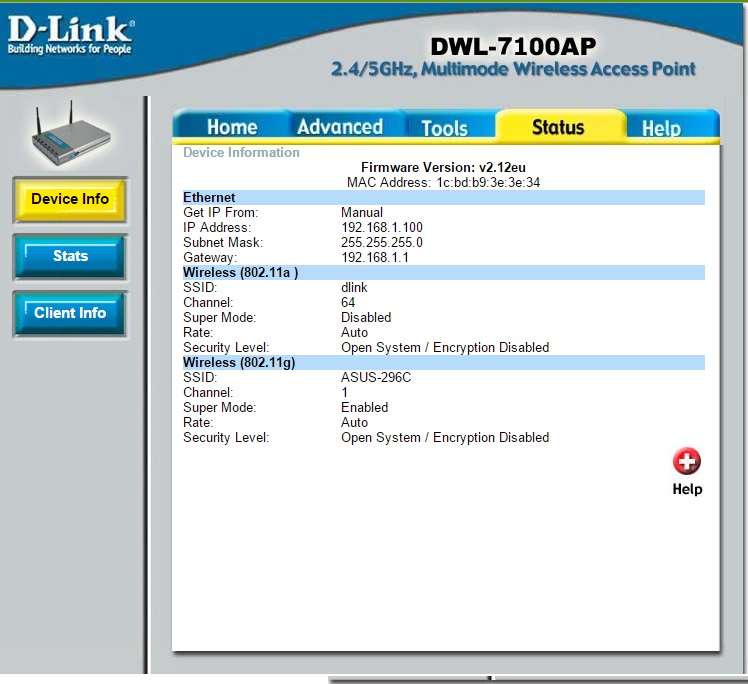The height and width of the screenshot is (684, 748).
Task: Click the Help label under cross icon
Action: point(687,489)
